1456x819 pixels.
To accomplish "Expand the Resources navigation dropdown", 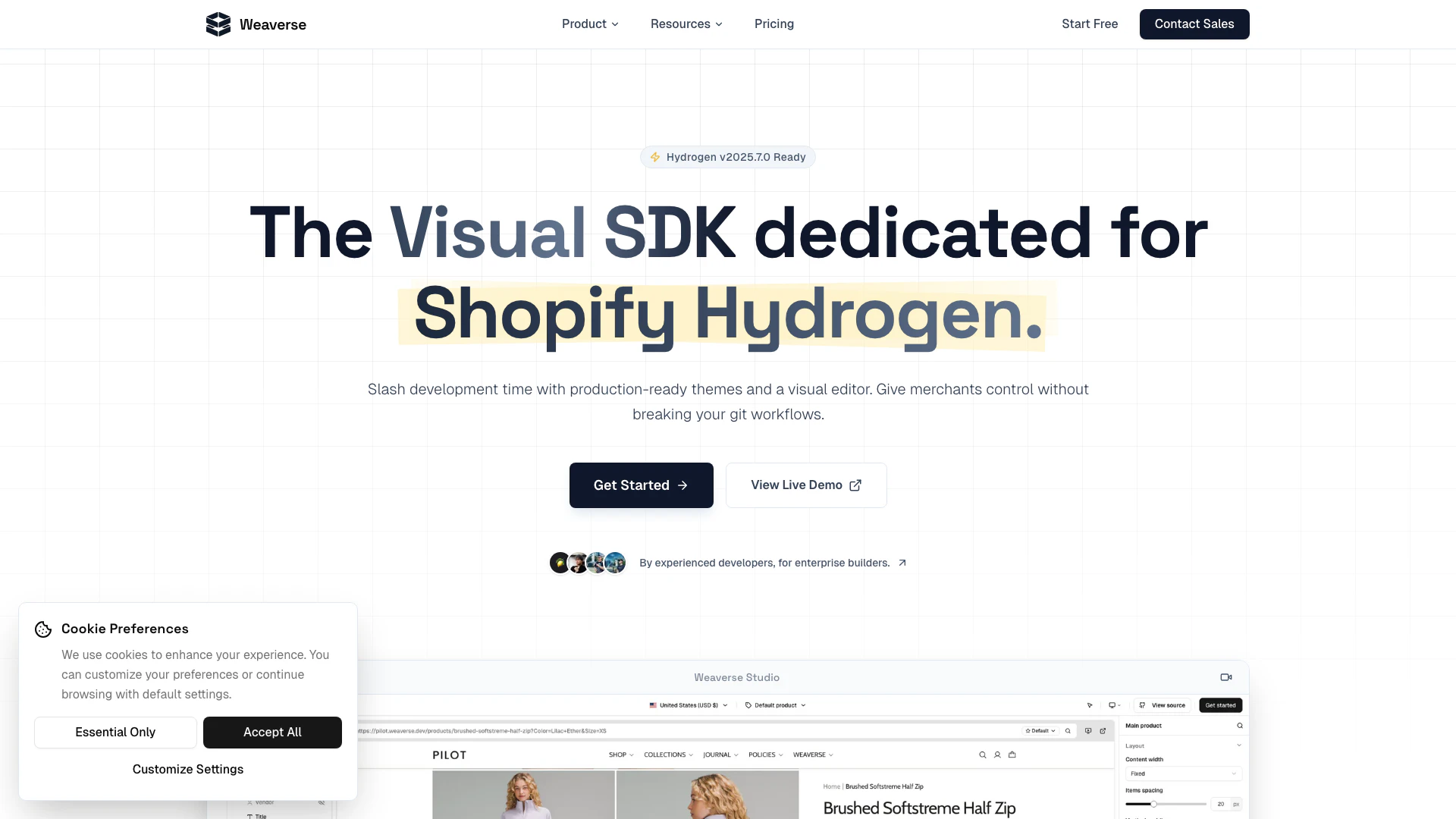I will [686, 24].
